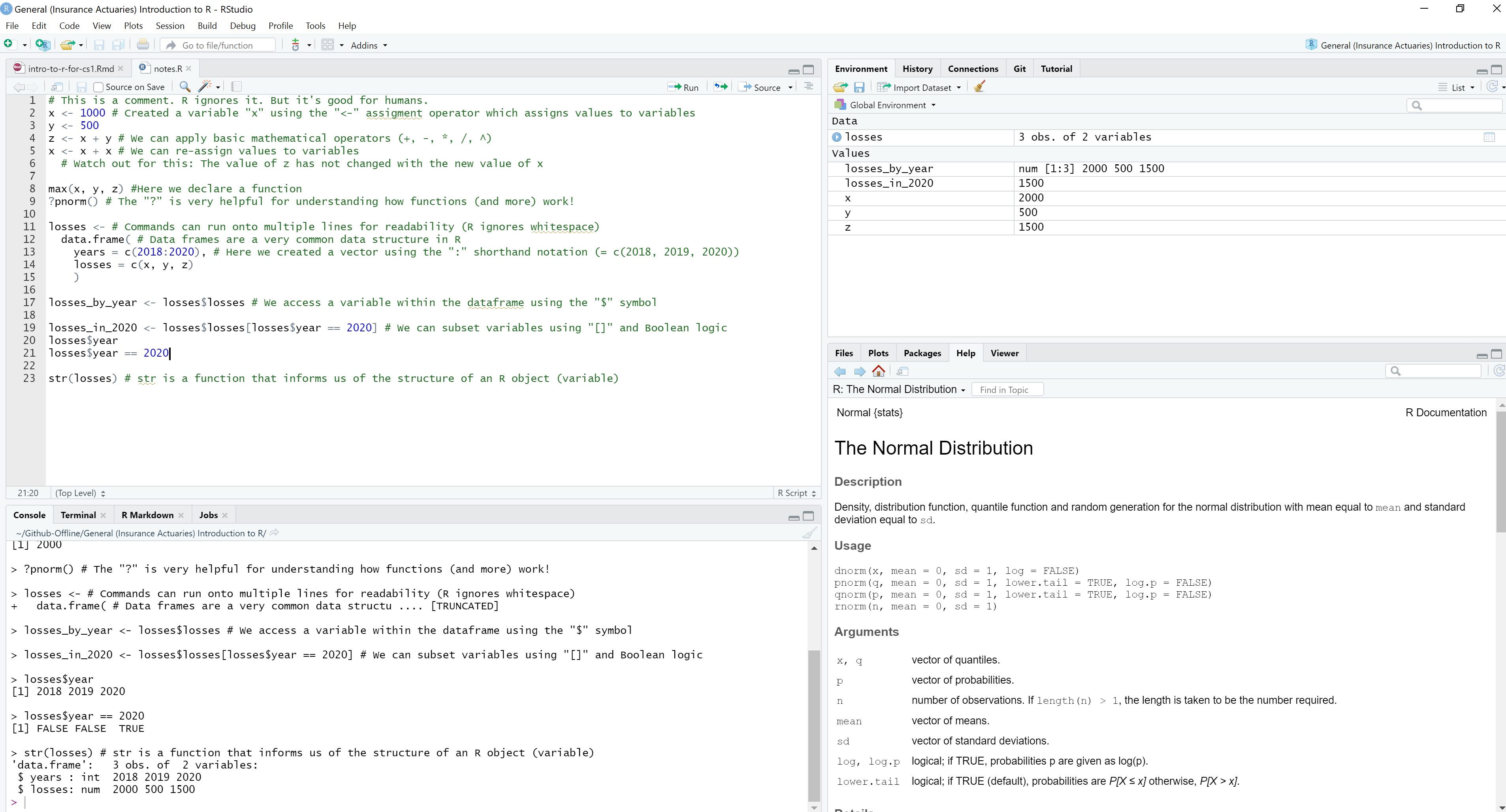Focus the Environment search field
Screen dimensions: 1506x812
point(1454,105)
